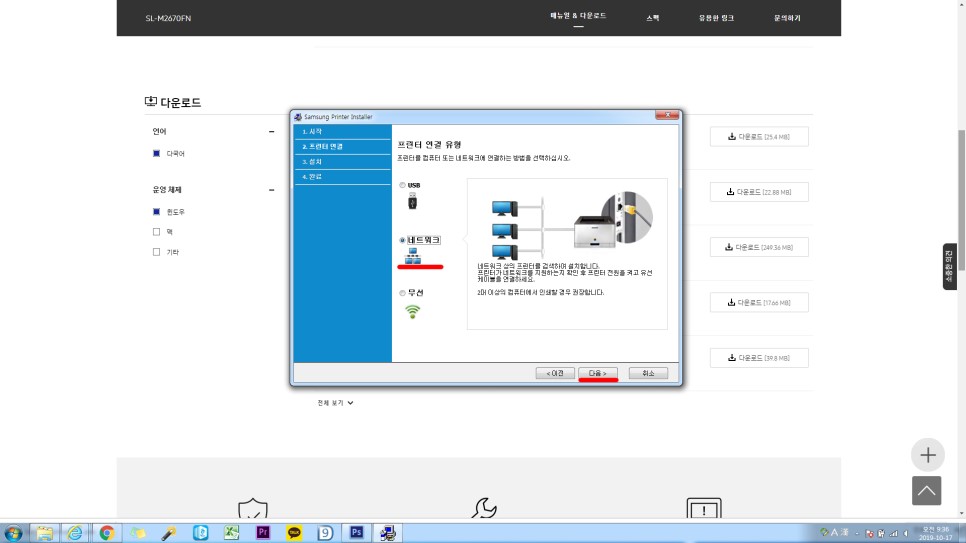
Task: Download the 17.66 MB file
Action: click(759, 303)
